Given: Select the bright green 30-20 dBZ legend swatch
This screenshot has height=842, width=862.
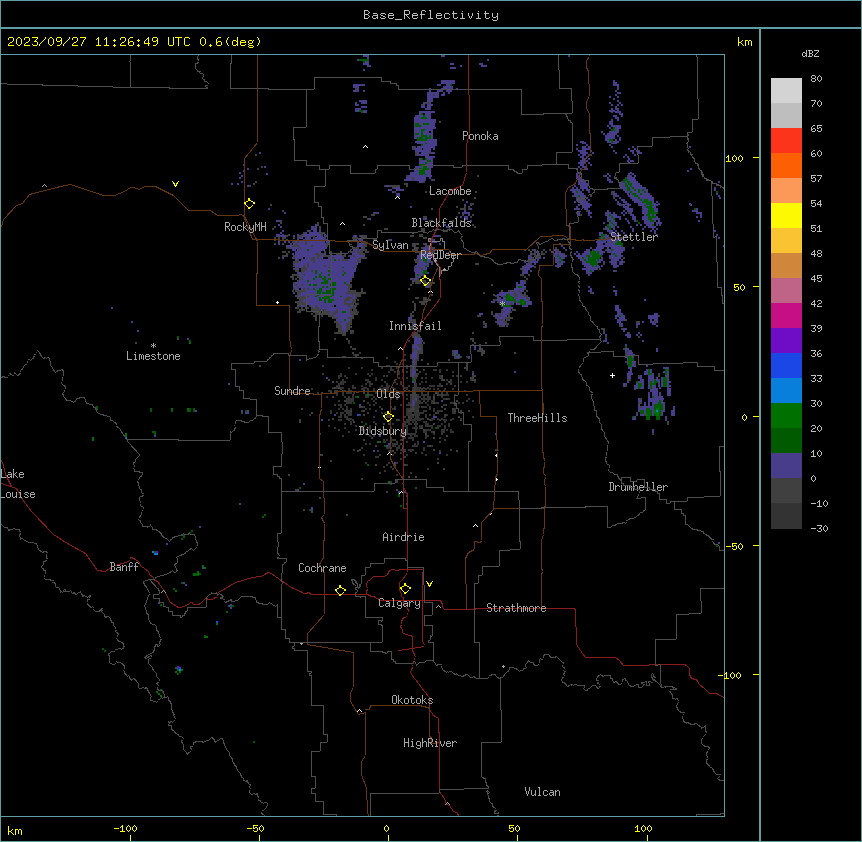Looking at the screenshot, I should coord(786,416).
